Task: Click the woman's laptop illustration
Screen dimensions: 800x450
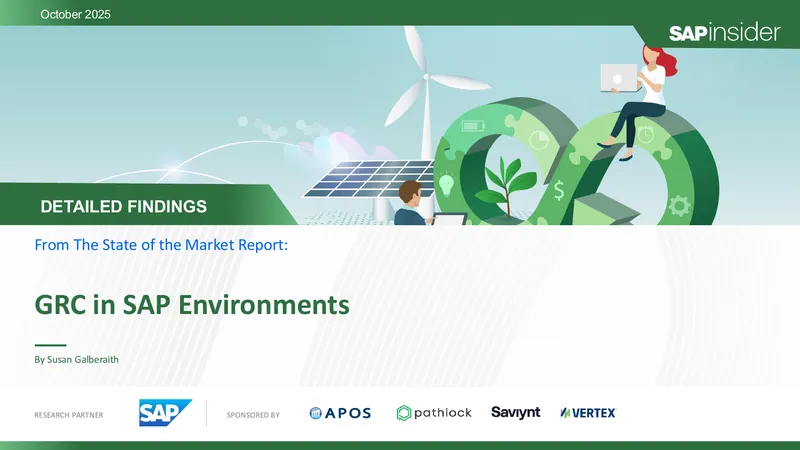Action: coord(619,78)
